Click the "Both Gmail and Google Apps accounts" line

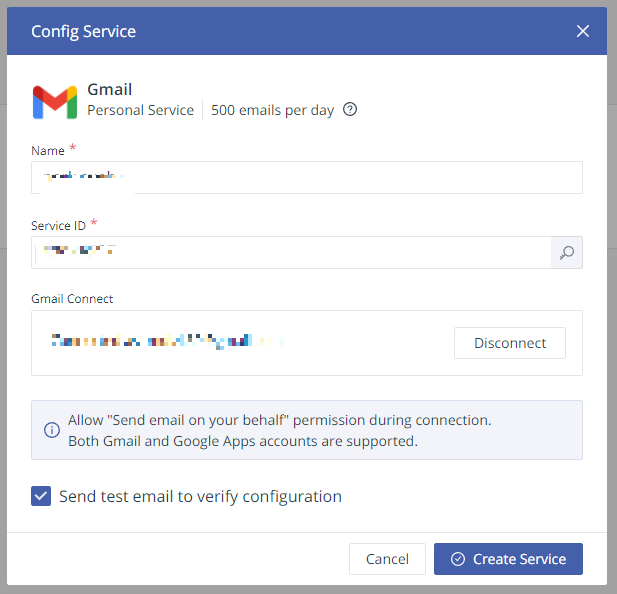click(x=243, y=441)
